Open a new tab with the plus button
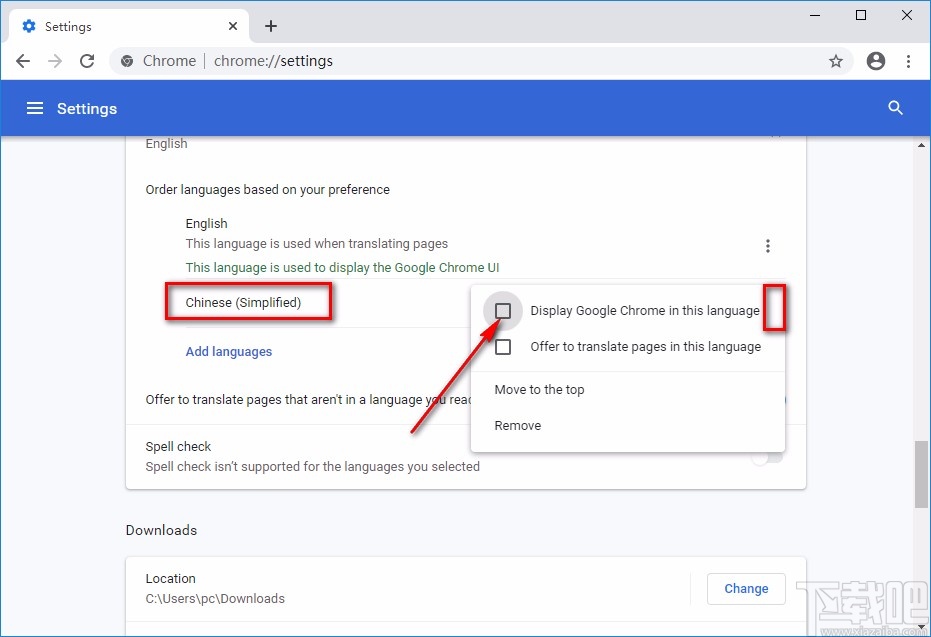The height and width of the screenshot is (637, 931). click(271, 26)
